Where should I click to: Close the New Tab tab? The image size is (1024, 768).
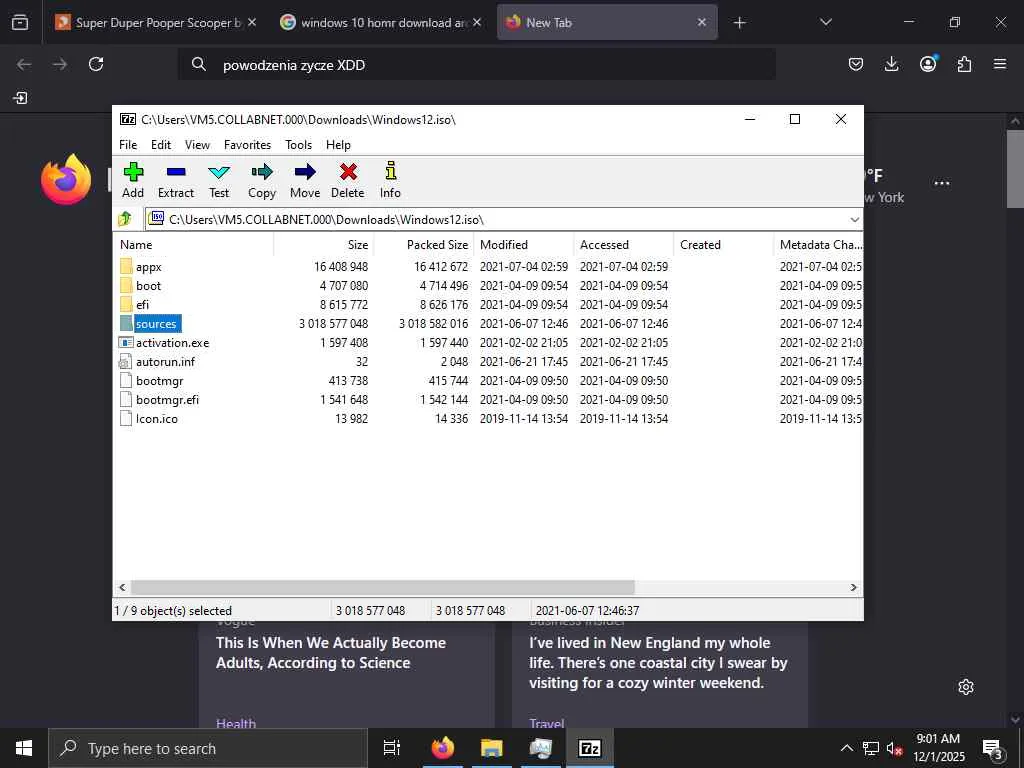(702, 22)
